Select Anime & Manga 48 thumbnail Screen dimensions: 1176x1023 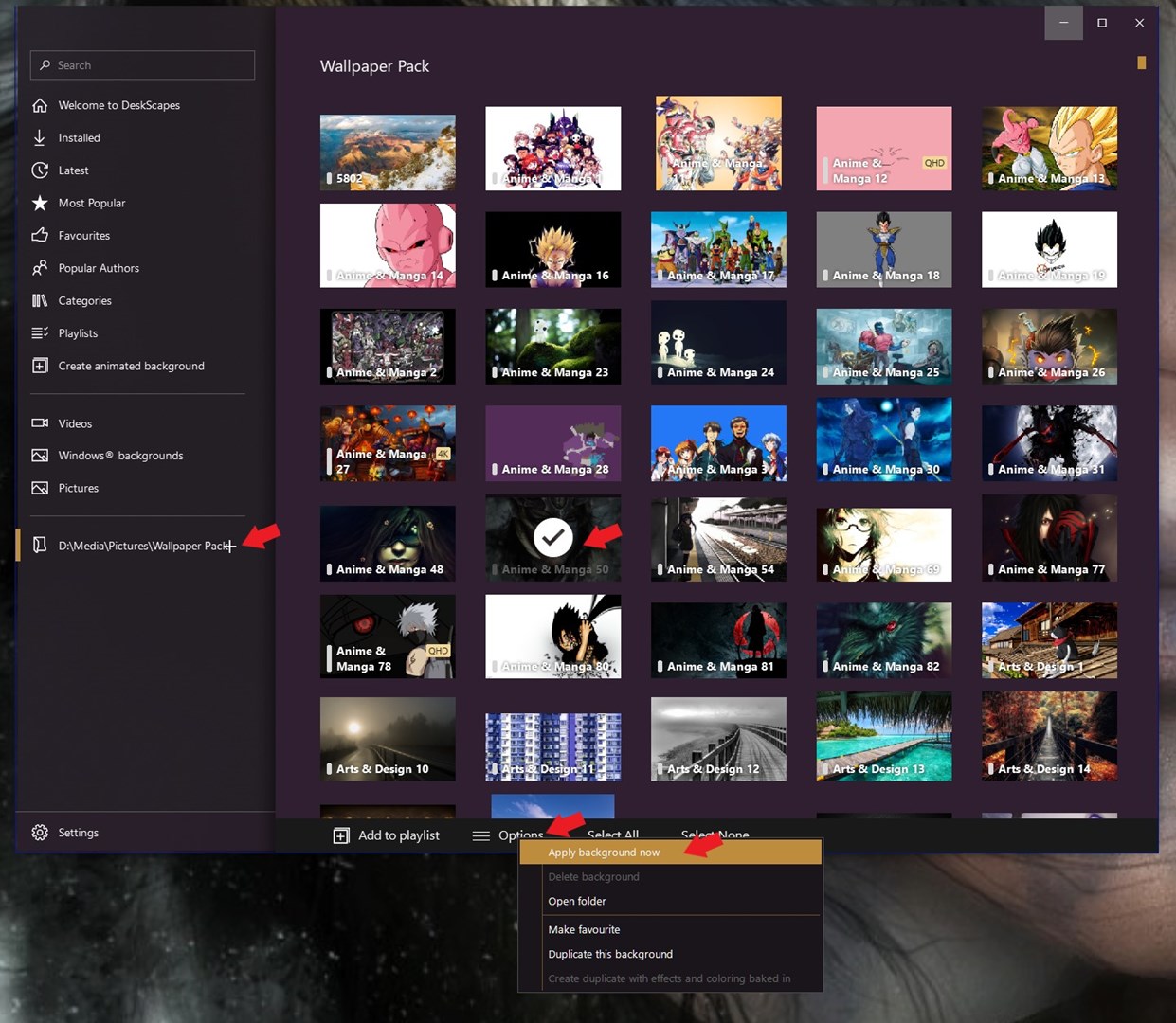tap(388, 543)
